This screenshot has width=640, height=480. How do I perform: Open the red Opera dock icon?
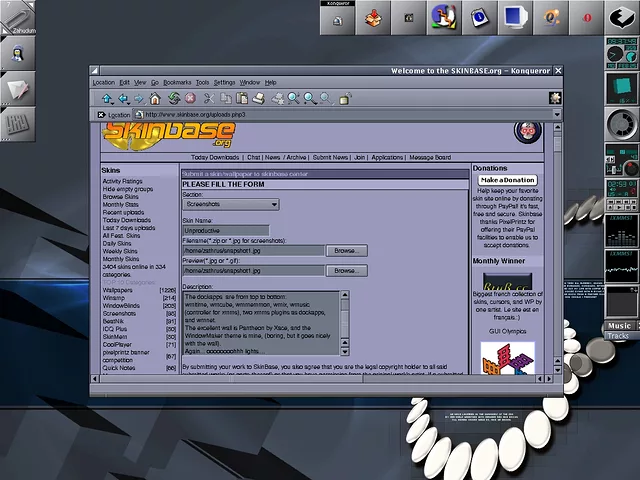coord(589,17)
